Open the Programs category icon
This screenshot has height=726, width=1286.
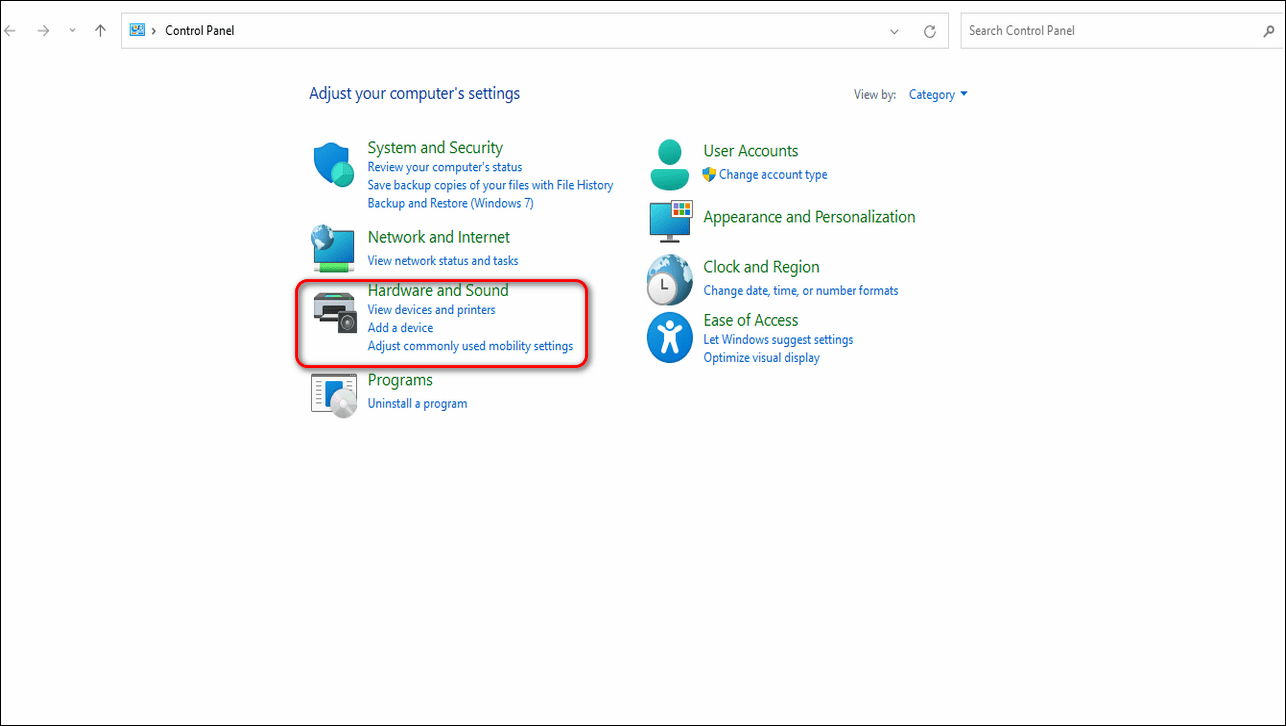pyautogui.click(x=334, y=394)
